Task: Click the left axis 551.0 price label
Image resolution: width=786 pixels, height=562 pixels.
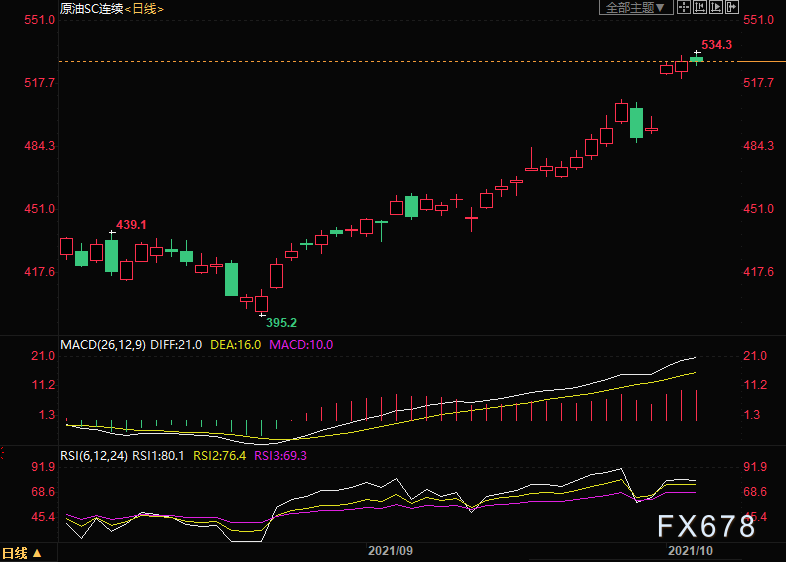Action: (x=40, y=20)
